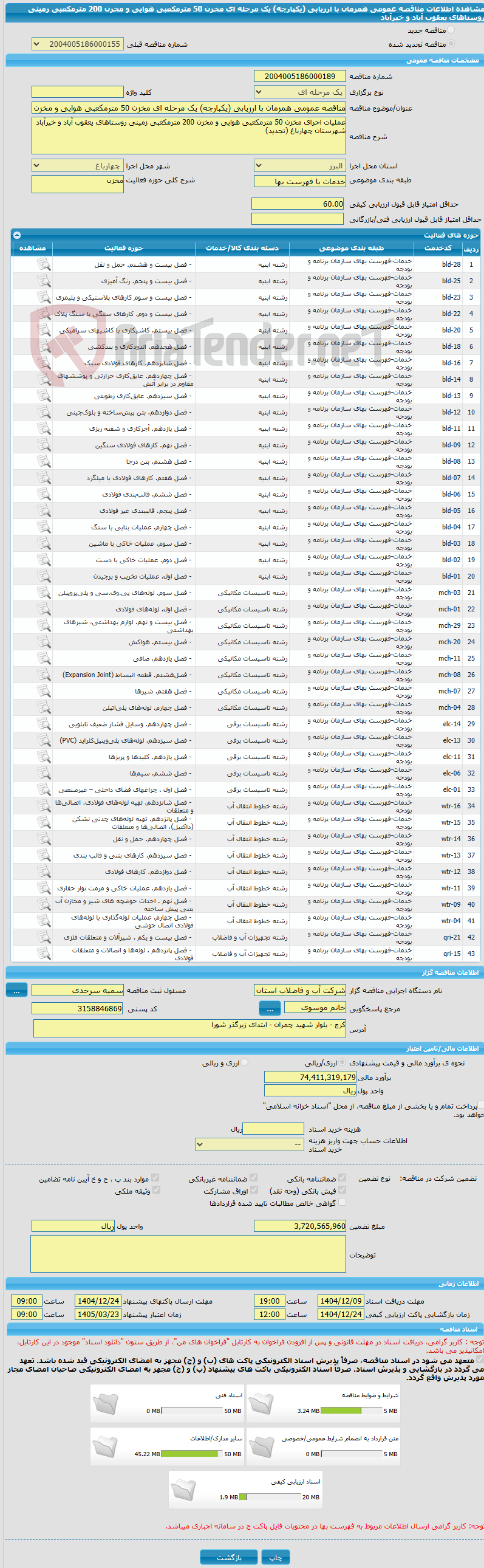Open the استان محل اجرا dropdown

tap(300, 165)
